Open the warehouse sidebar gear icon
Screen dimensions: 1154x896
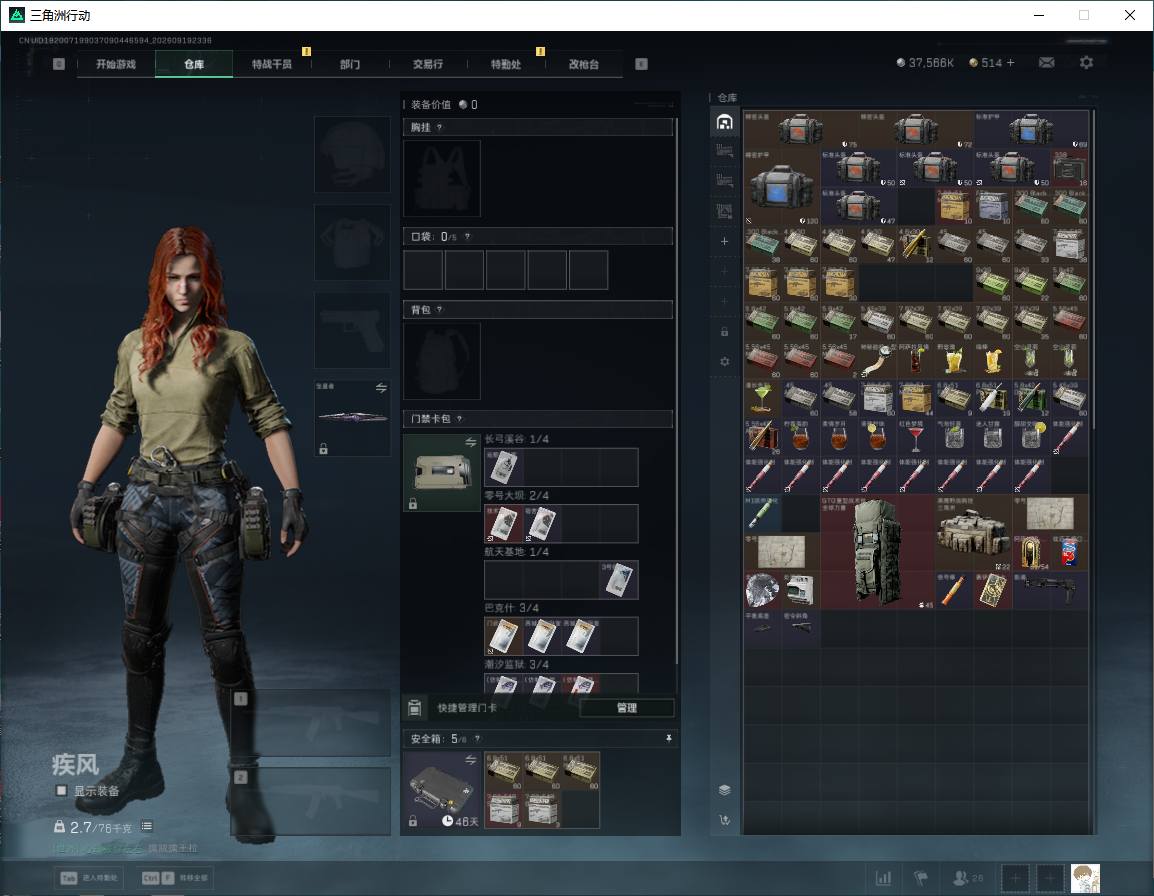pyautogui.click(x=724, y=361)
